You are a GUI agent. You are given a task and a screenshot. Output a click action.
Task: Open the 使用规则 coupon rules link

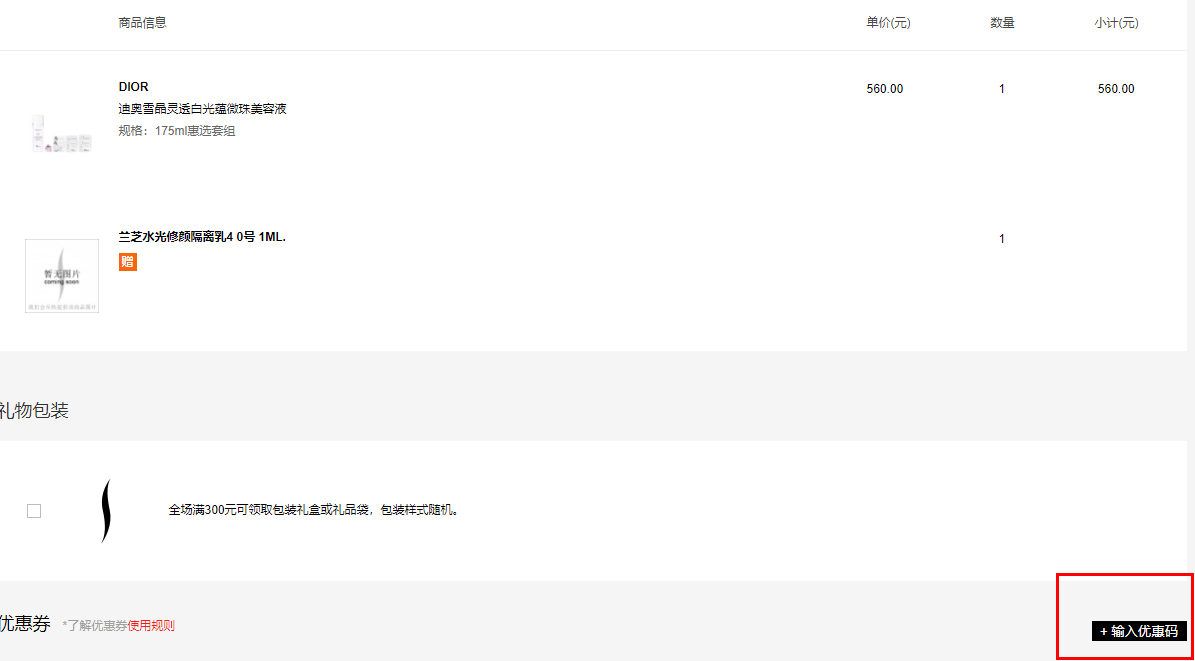coord(151,626)
